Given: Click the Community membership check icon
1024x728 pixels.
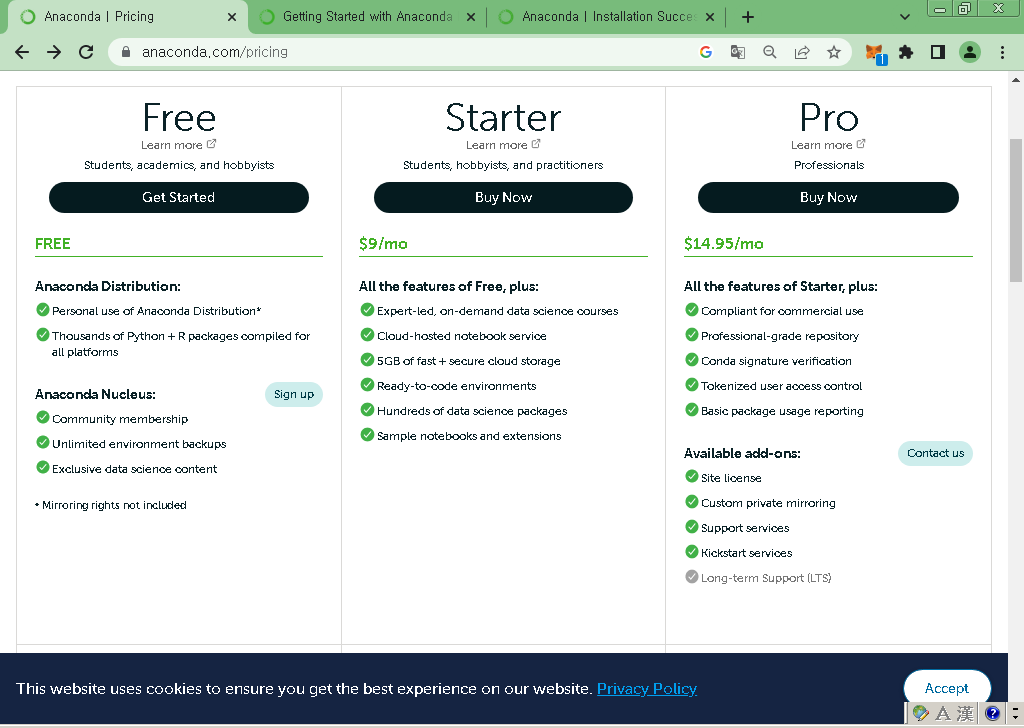Looking at the screenshot, I should pyautogui.click(x=42, y=417).
